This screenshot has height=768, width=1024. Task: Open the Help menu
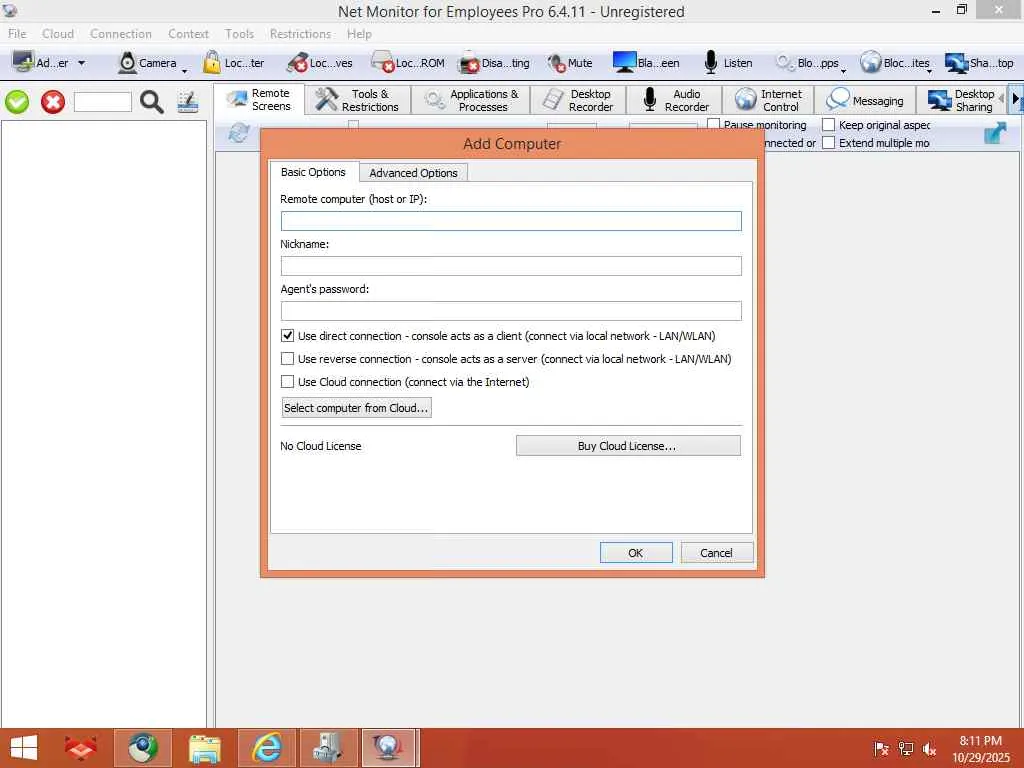coord(359,33)
